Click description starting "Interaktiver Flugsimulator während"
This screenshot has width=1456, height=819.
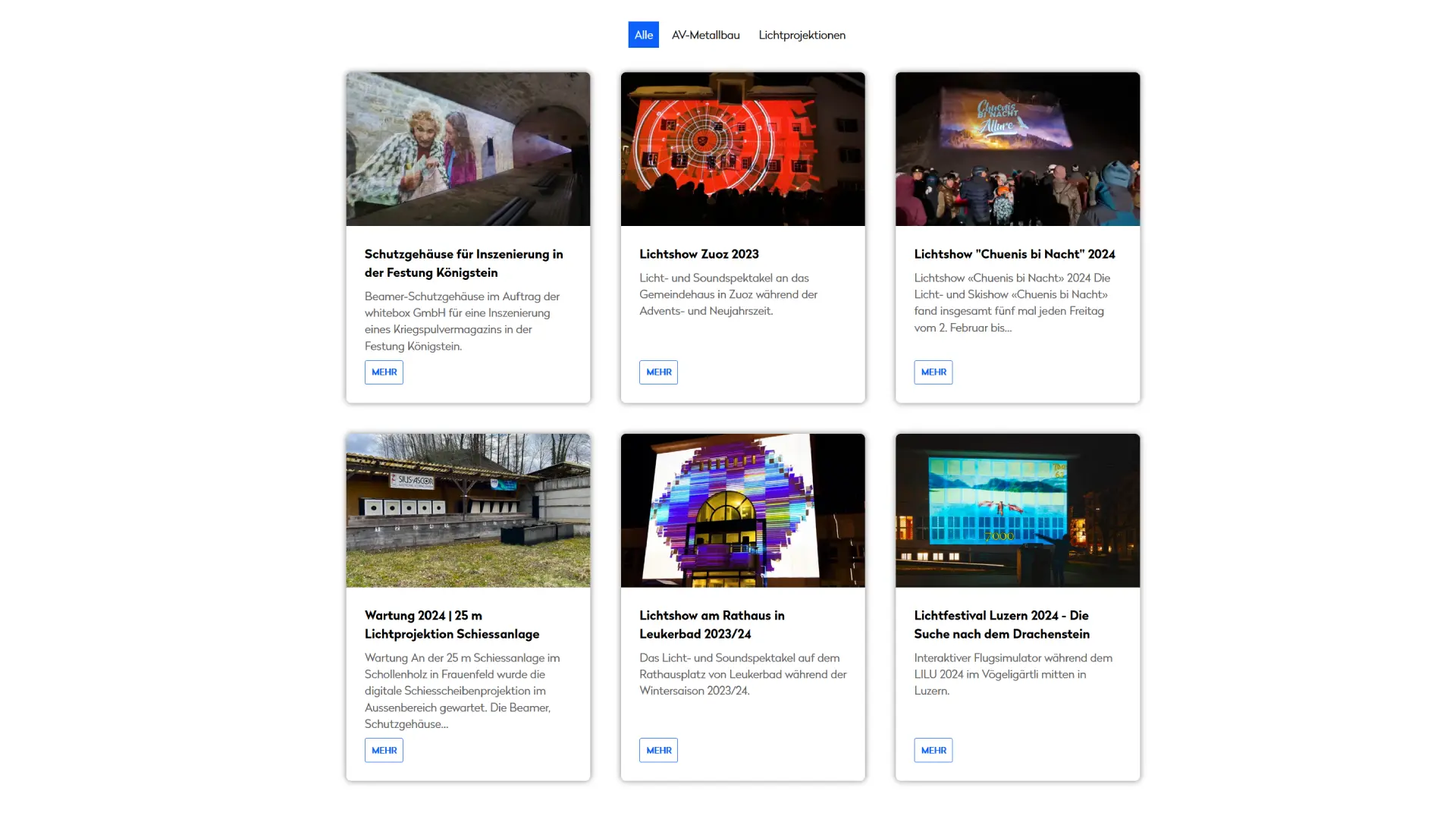click(1013, 674)
